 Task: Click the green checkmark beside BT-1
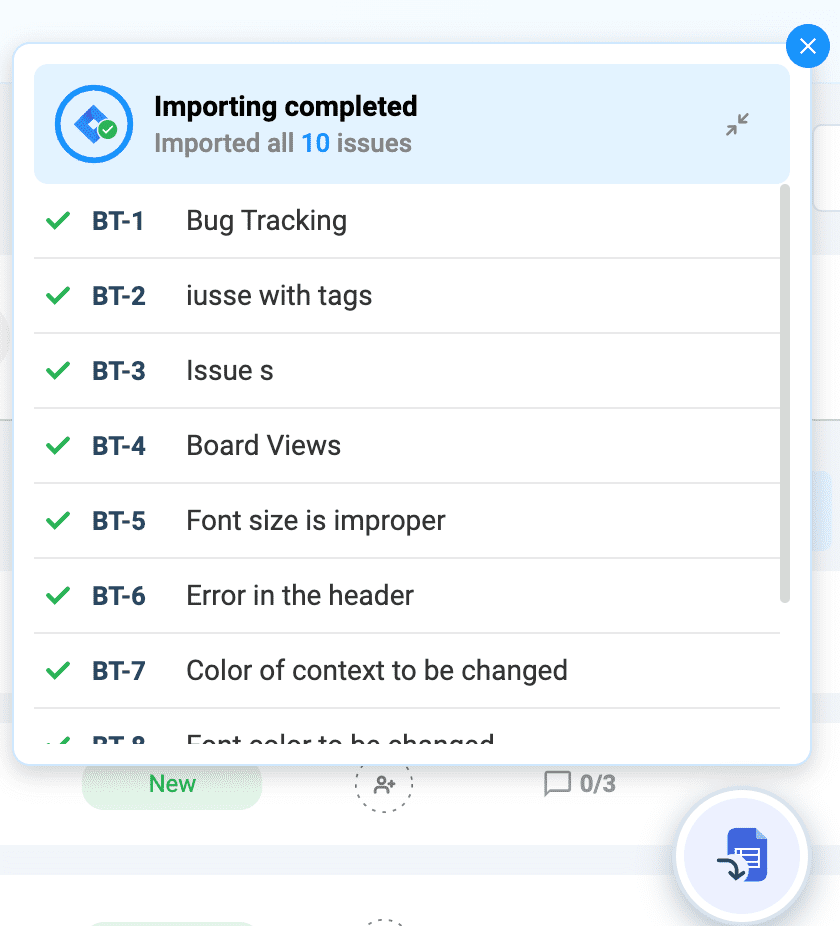click(58, 221)
